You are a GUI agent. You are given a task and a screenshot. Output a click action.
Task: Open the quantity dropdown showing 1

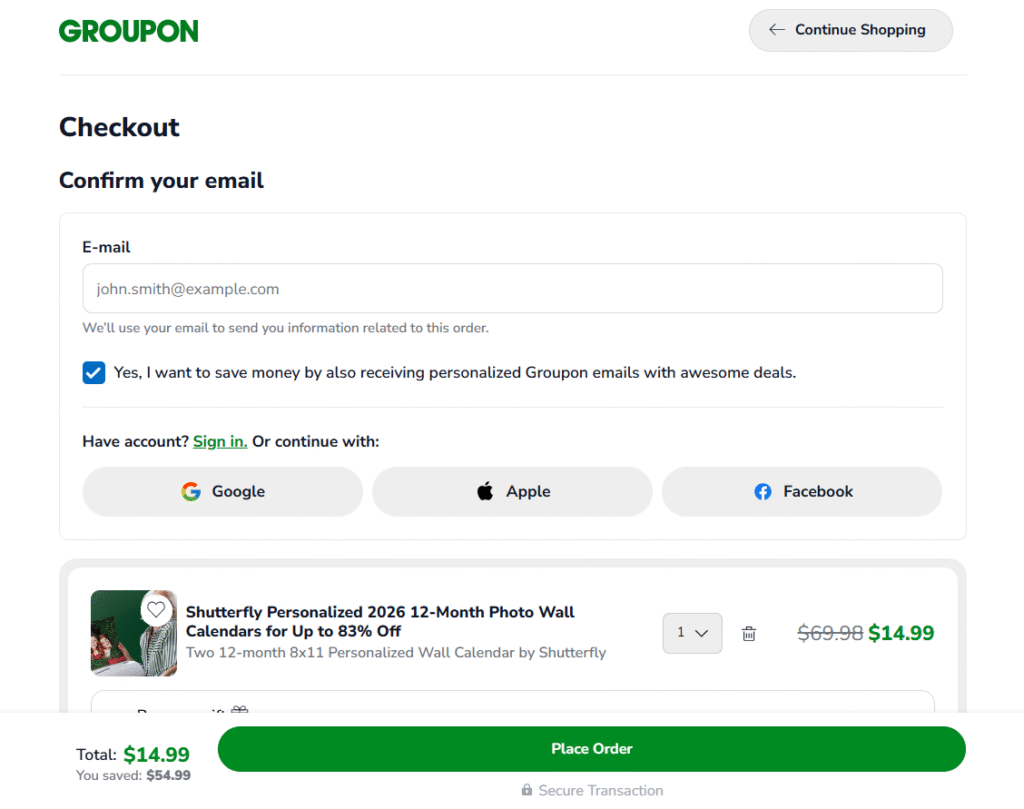(692, 633)
